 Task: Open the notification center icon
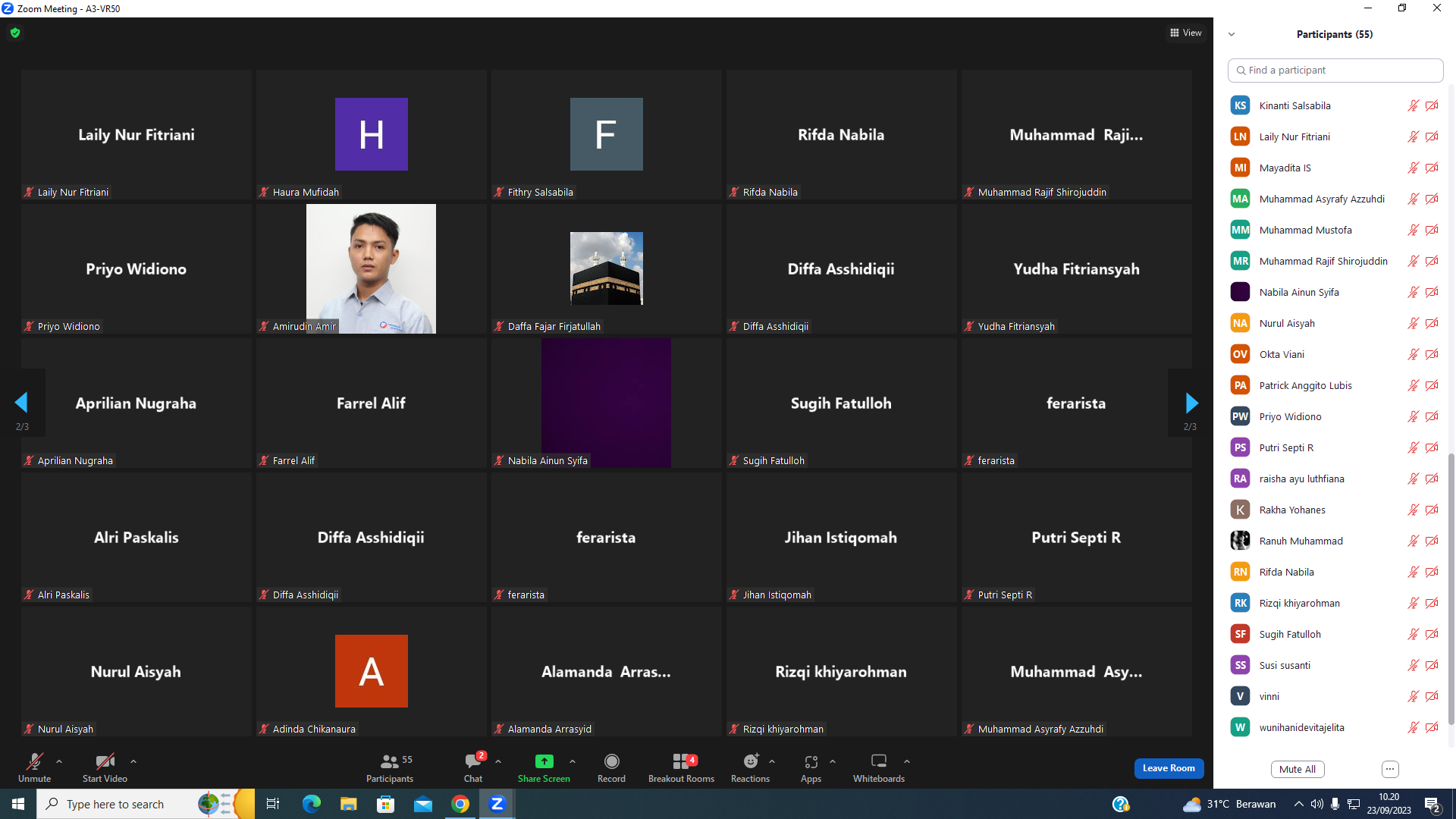point(1432,804)
